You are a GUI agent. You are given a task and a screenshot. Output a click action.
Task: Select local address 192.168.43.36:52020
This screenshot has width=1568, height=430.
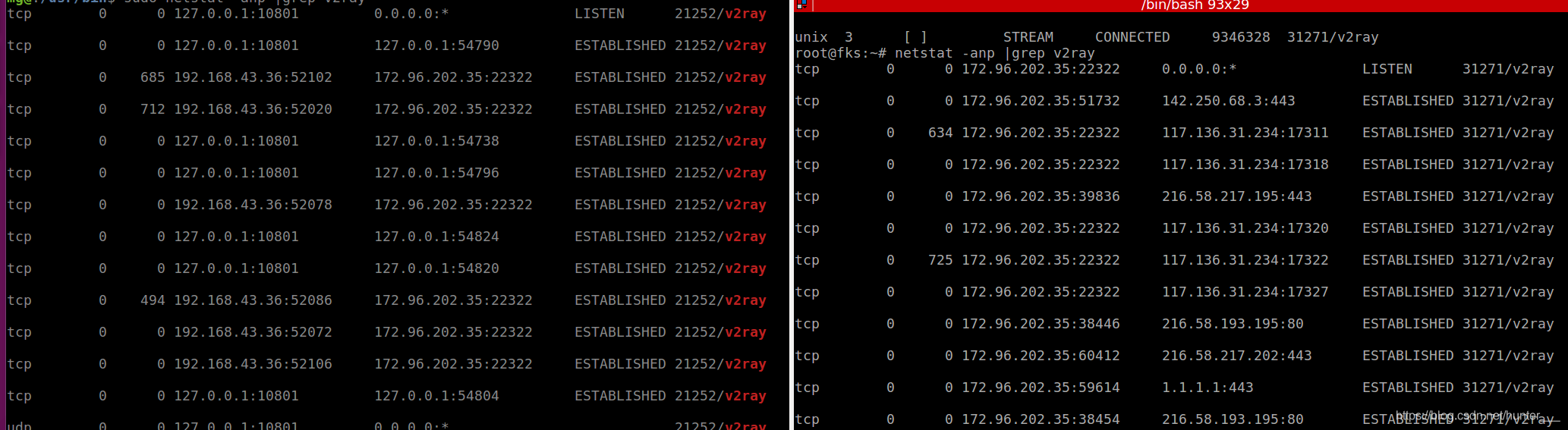[253, 109]
